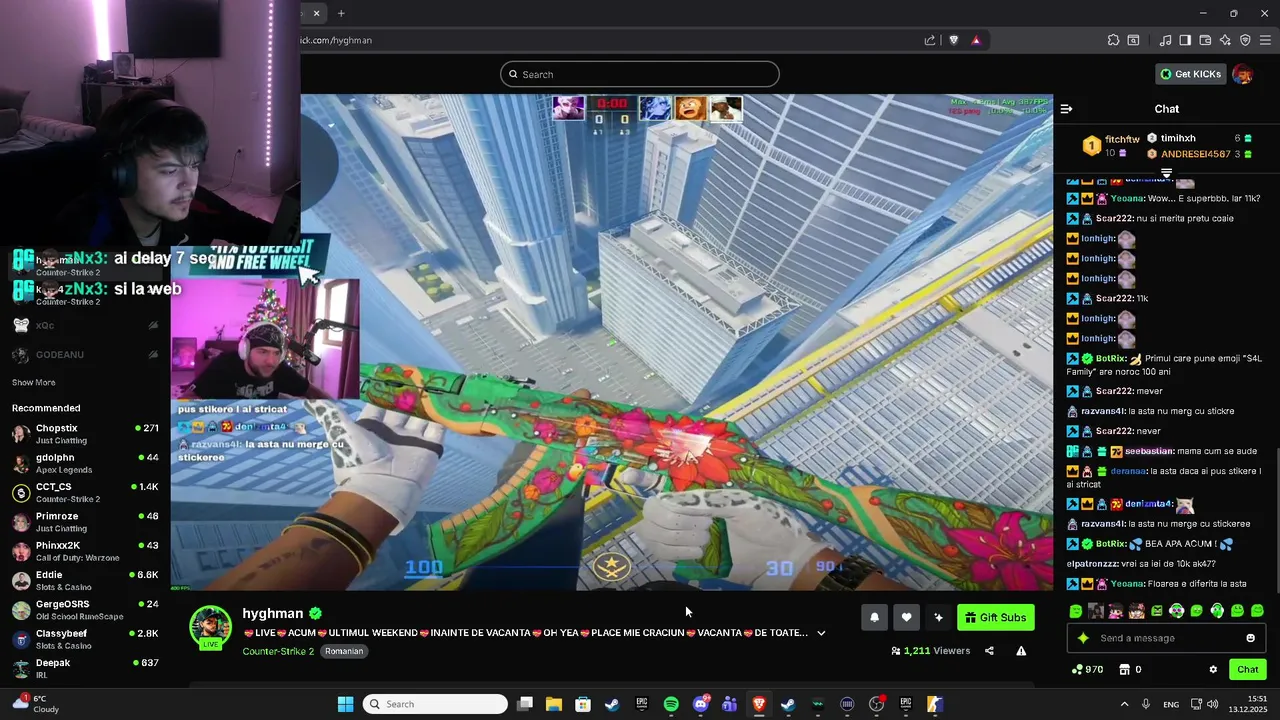Click the taskbar volume icon
The image size is (1280, 720).
[x=1212, y=704]
